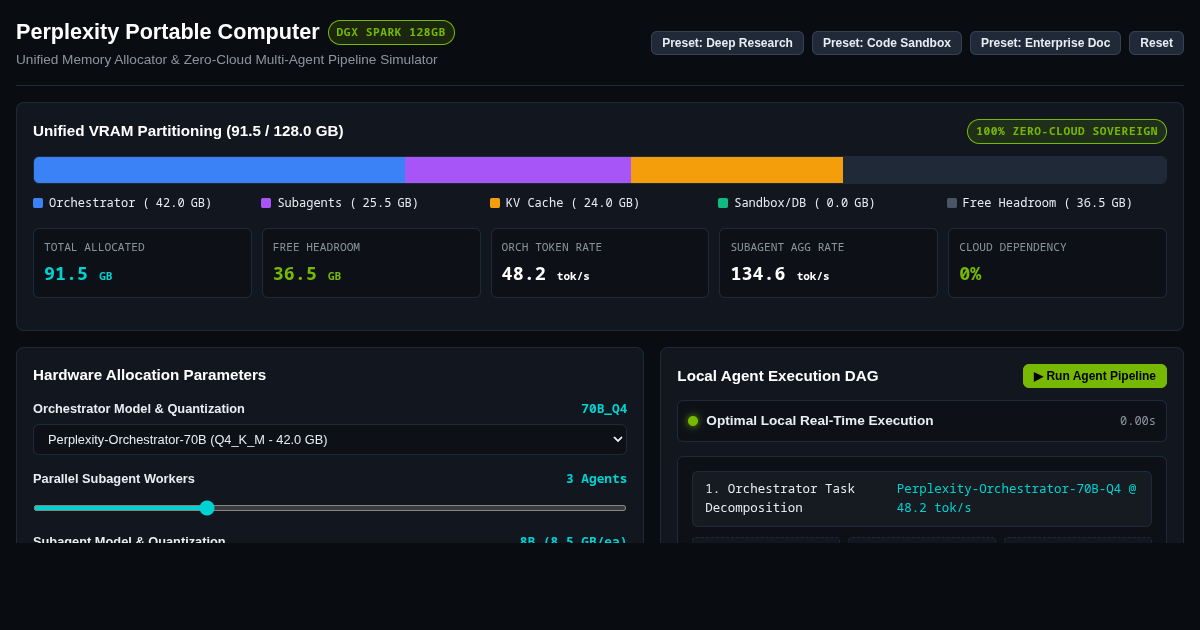1200x630 pixels.
Task: Select the Orch Token Rate 48.2 tok/s card
Action: (600, 263)
